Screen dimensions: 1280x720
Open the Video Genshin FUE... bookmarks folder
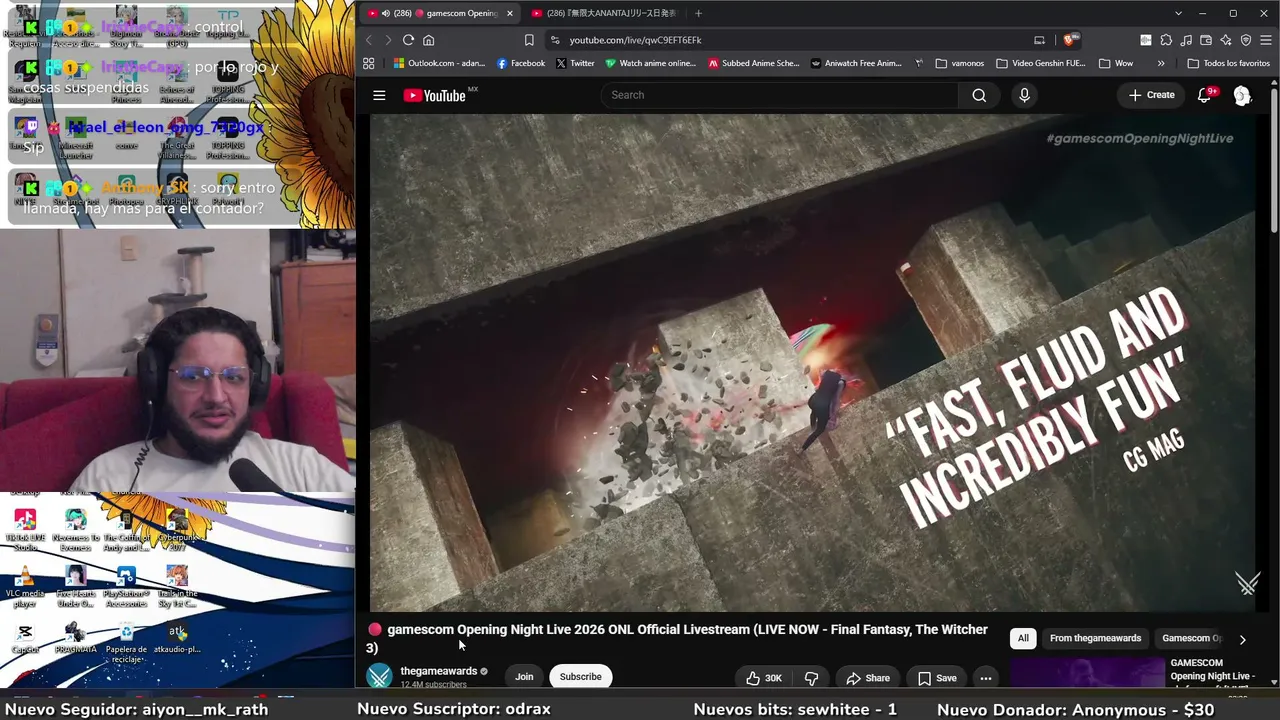coord(1040,63)
